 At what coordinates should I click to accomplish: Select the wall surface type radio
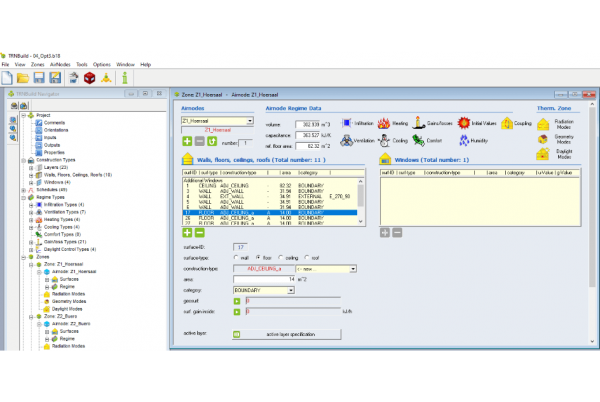(x=238, y=257)
